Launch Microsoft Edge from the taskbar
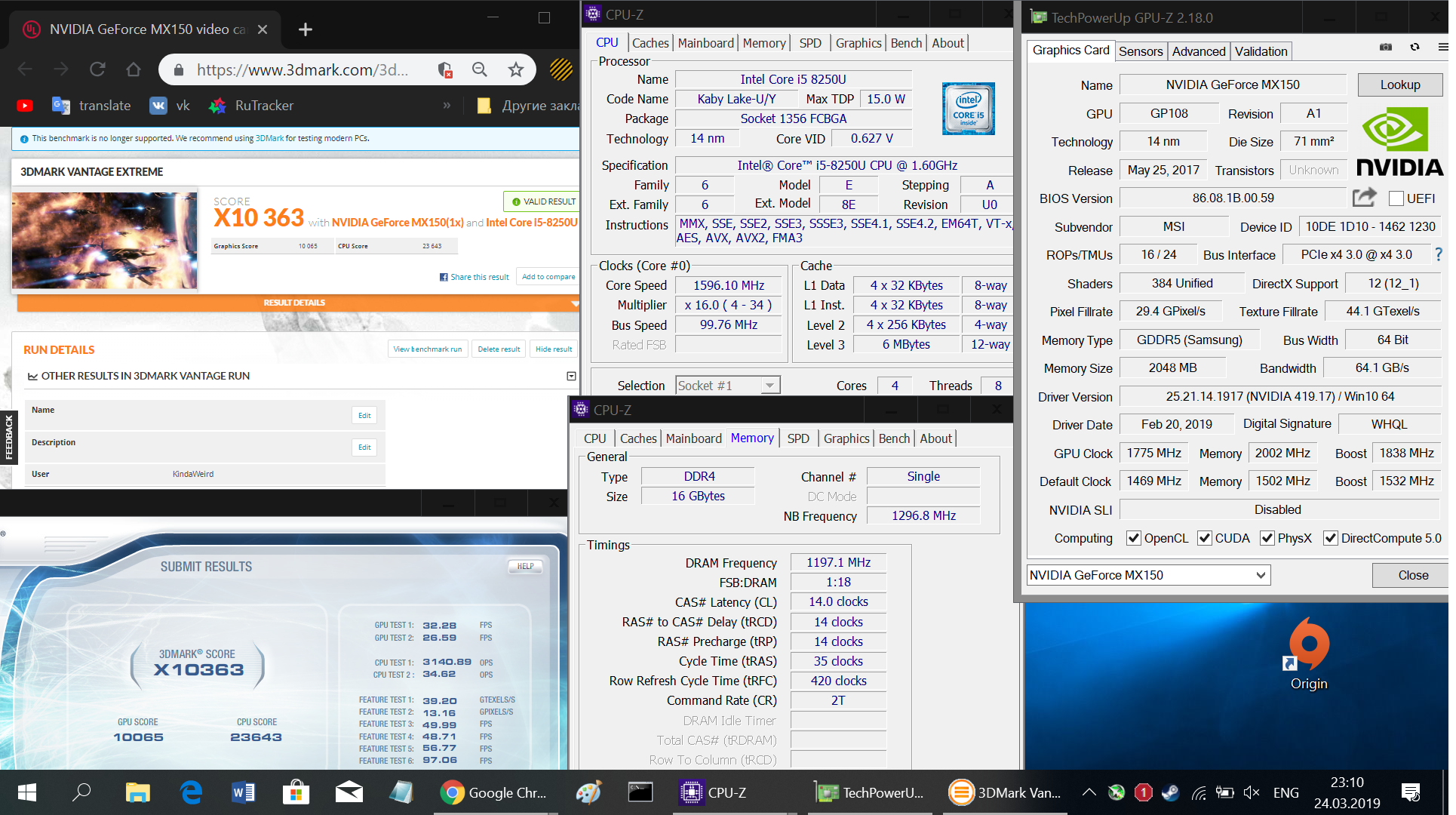Viewport: 1456px width, 815px height. click(x=192, y=792)
